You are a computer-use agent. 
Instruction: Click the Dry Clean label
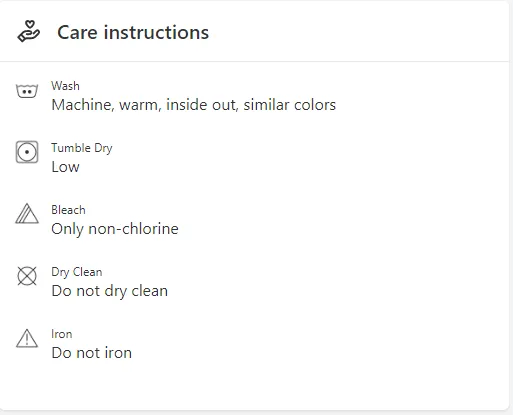[77, 272]
